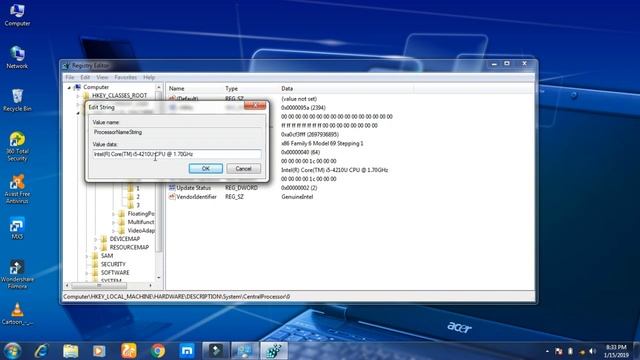The height and width of the screenshot is (360, 640).
Task: Click the x86 Family 6 Model 69 data
Action: 322,144
